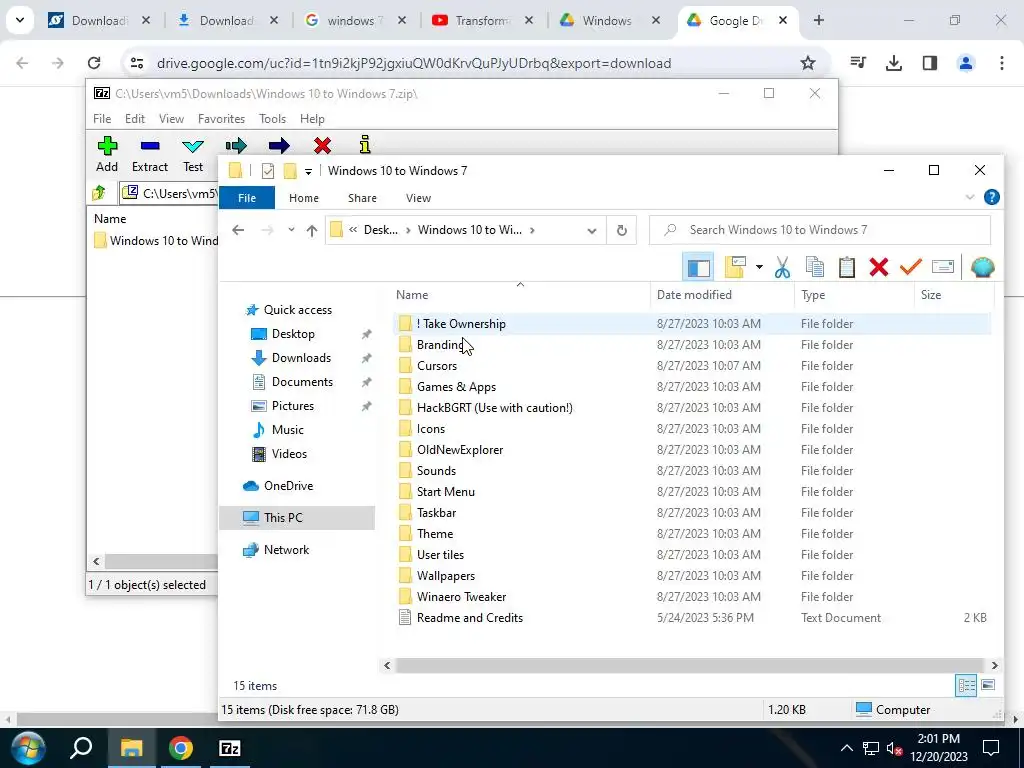Select Network in navigation pane
Screen dimensions: 1024x768
click(x=287, y=550)
